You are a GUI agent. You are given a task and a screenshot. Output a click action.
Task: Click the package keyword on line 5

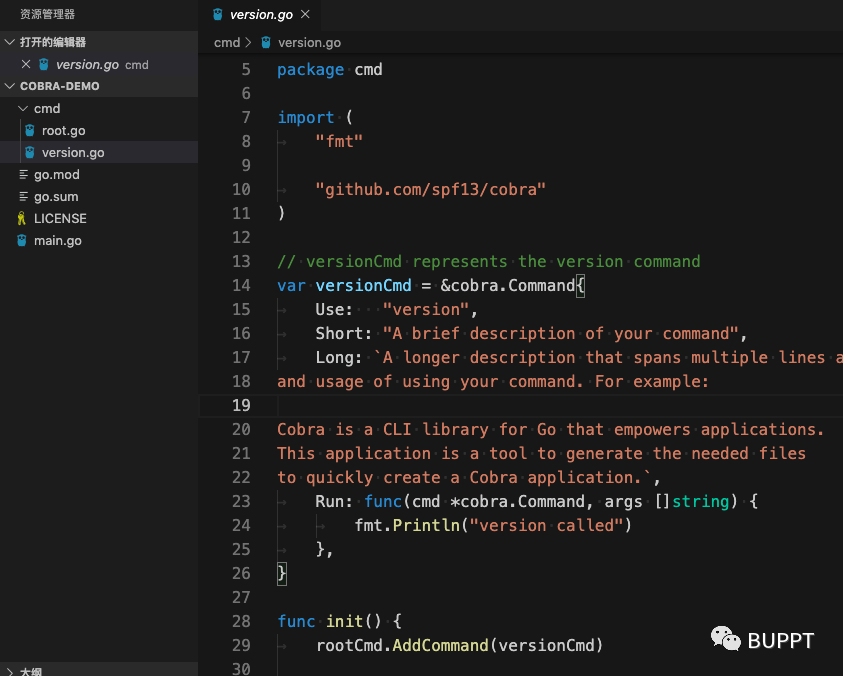click(x=310, y=70)
